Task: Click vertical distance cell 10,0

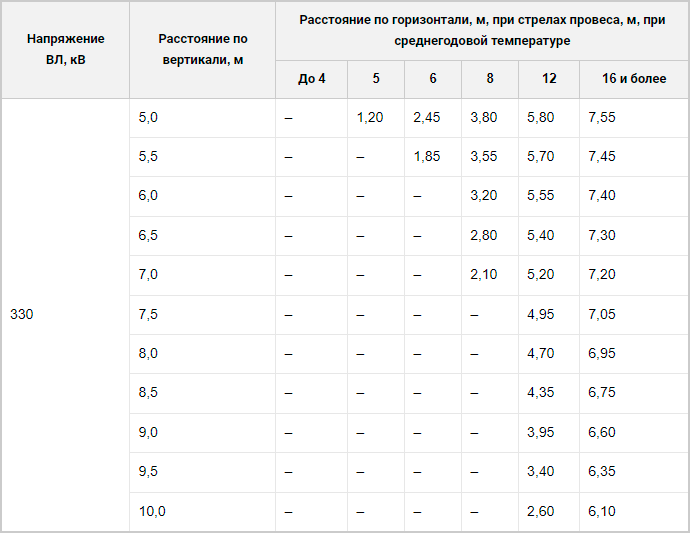Action: click(202, 511)
